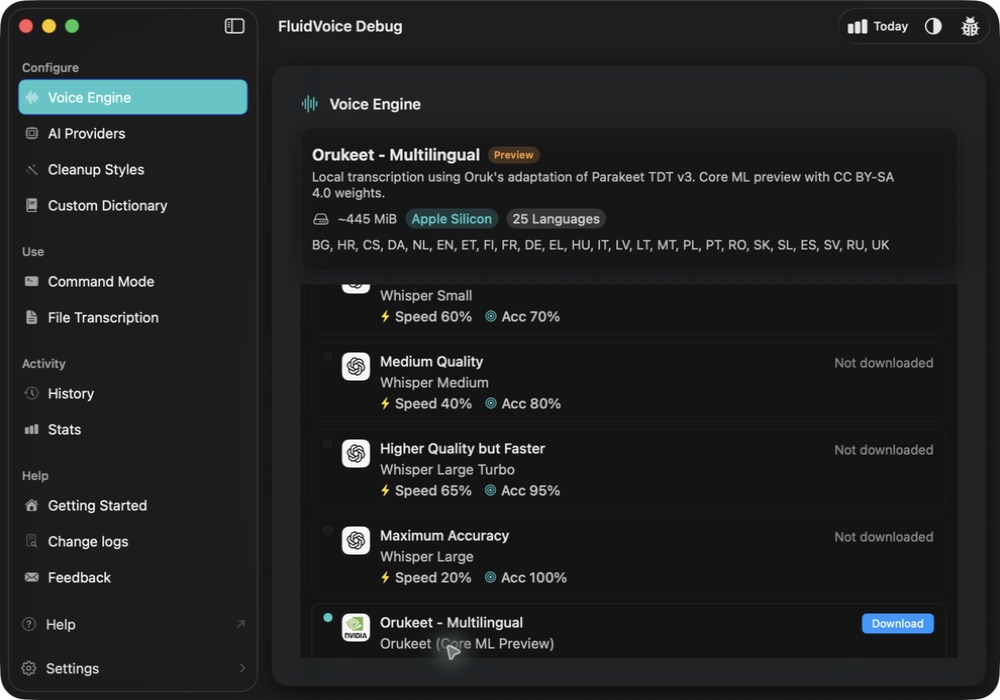
Task: Click Maximum Accuracy model title
Action: (445, 536)
